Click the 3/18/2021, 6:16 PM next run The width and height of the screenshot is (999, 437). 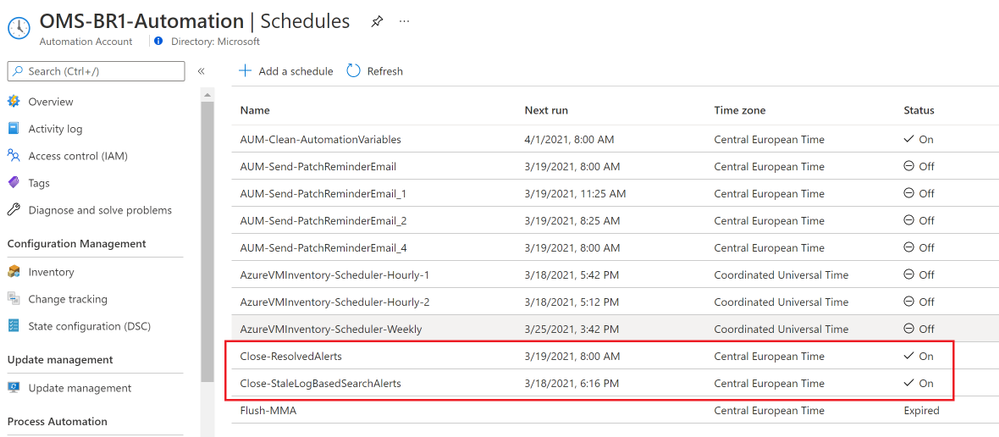[x=571, y=383]
